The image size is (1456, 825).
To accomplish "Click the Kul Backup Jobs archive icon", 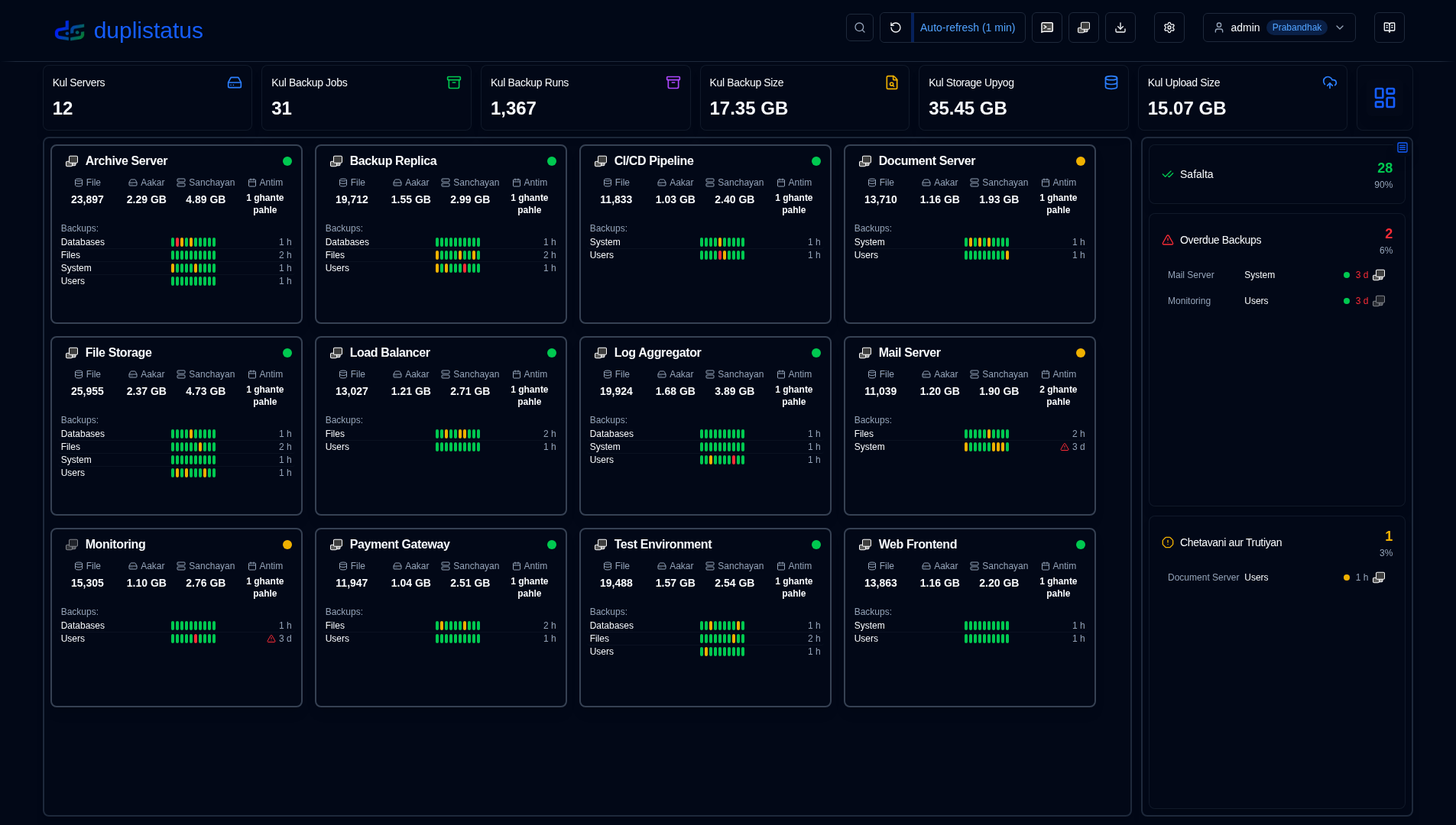I will 454,82.
